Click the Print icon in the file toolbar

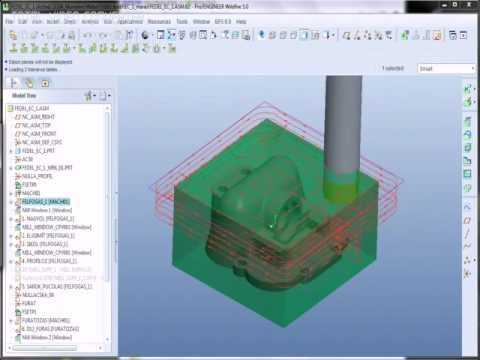71,35
